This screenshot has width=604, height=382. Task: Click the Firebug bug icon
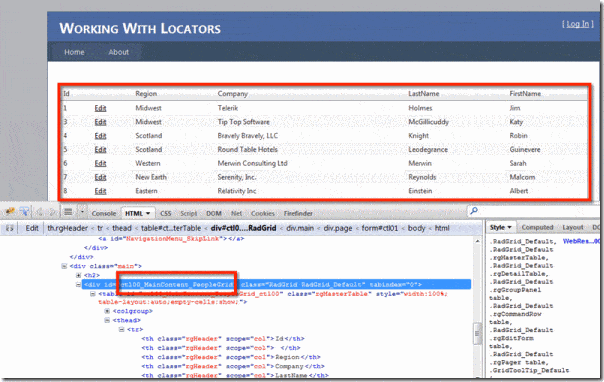(10, 211)
